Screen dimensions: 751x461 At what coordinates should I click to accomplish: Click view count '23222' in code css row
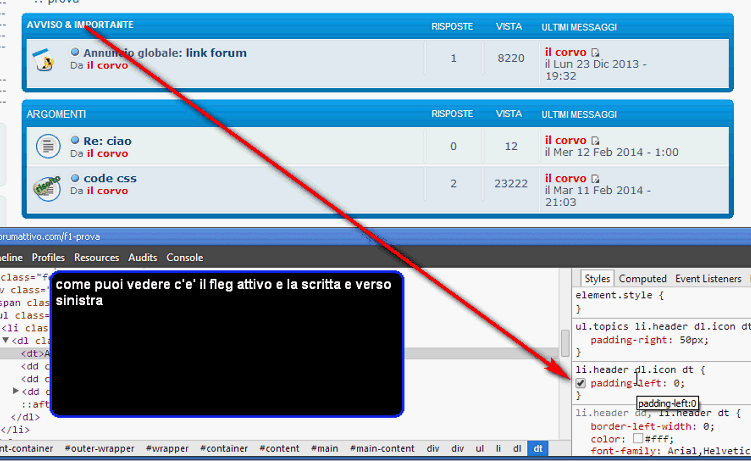pos(511,184)
